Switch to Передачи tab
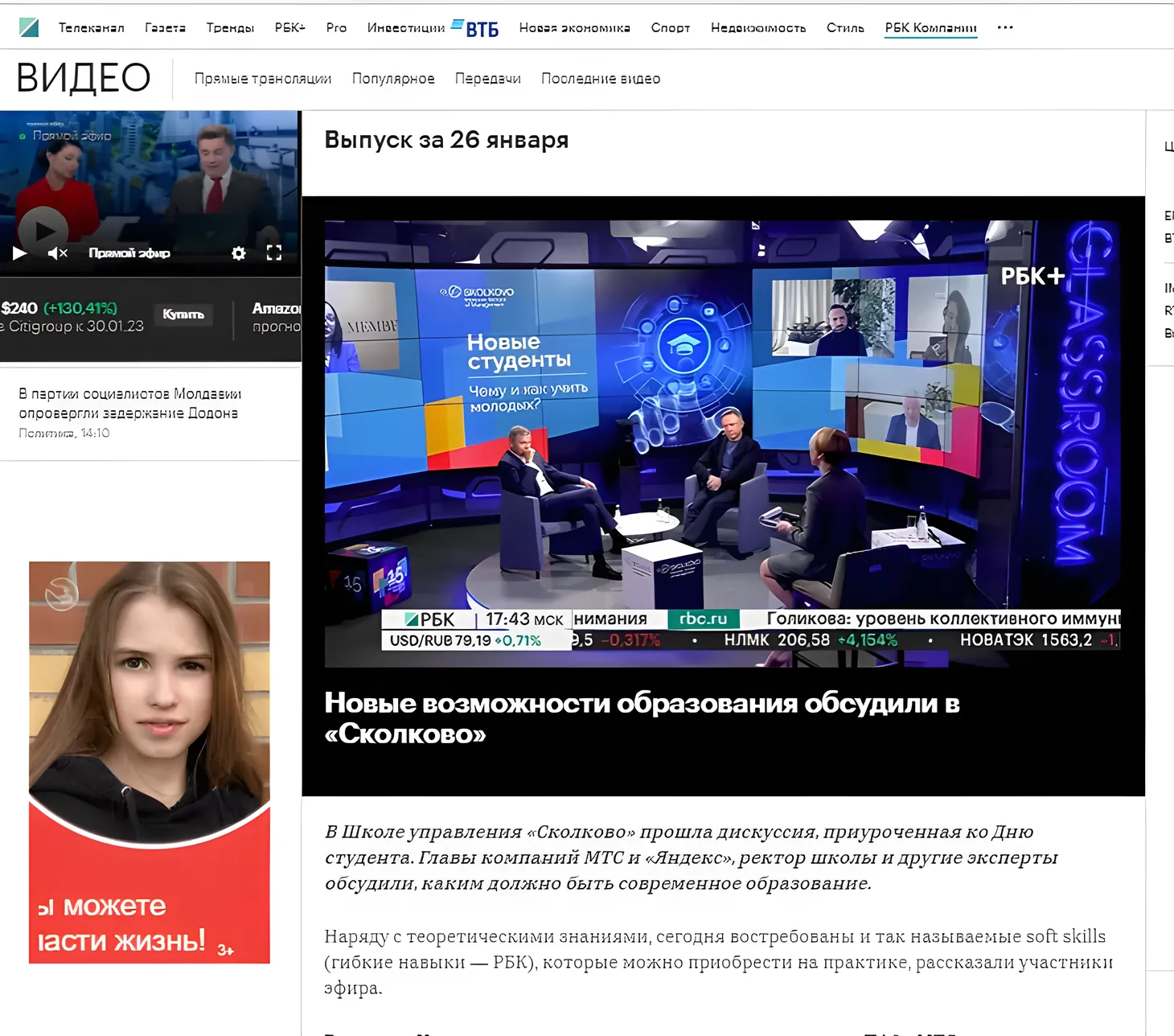 pos(488,79)
